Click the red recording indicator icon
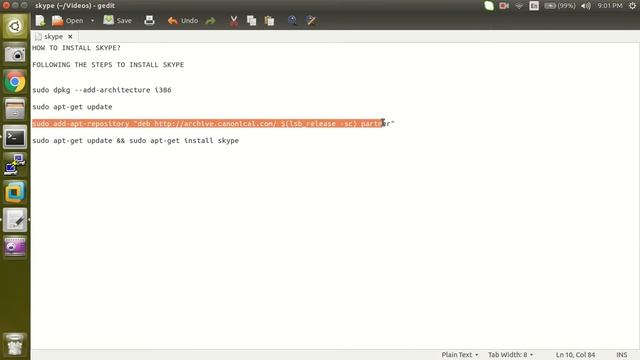The image size is (640, 360). (504, 6)
